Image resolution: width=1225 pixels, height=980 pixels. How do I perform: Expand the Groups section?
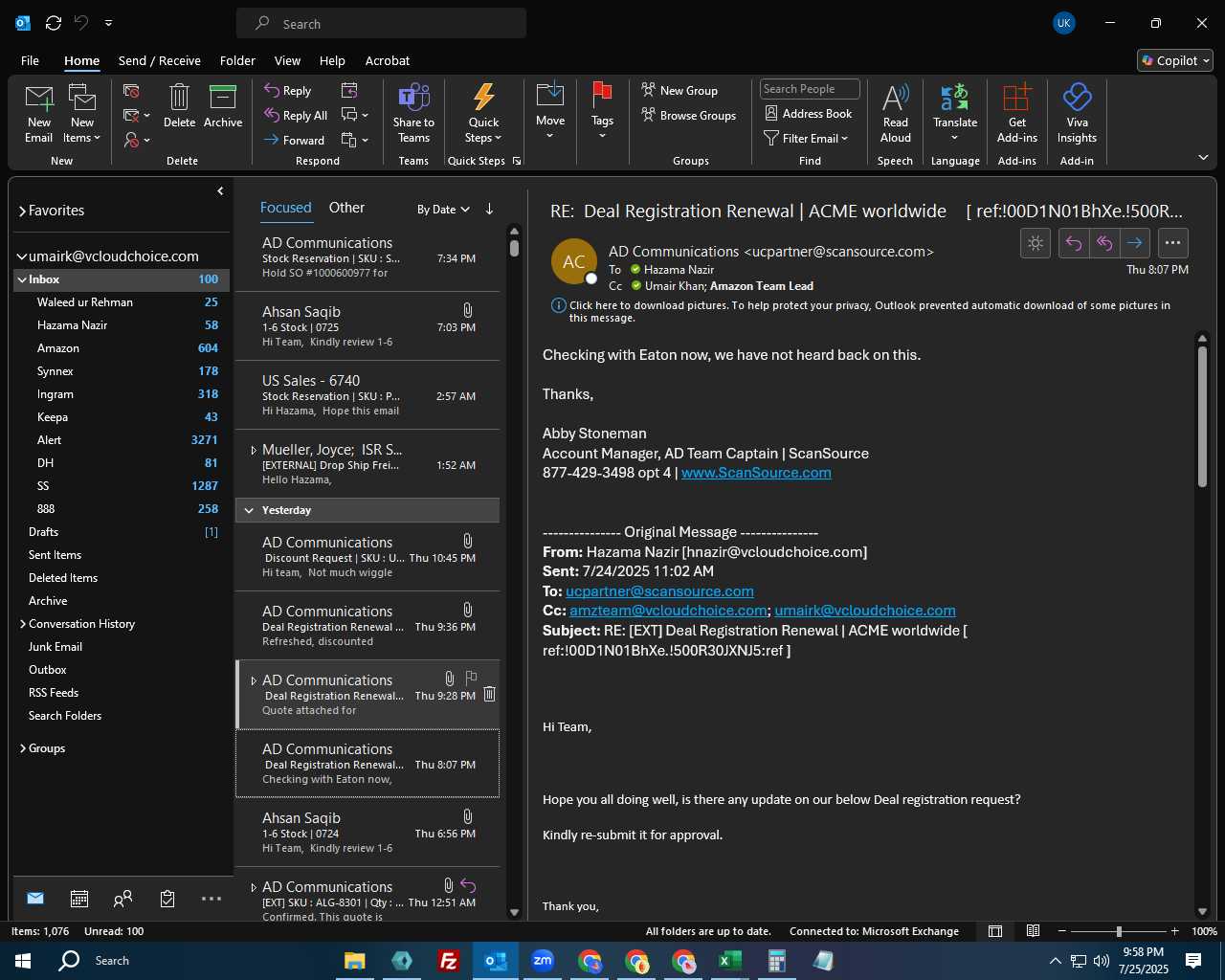tap(22, 748)
